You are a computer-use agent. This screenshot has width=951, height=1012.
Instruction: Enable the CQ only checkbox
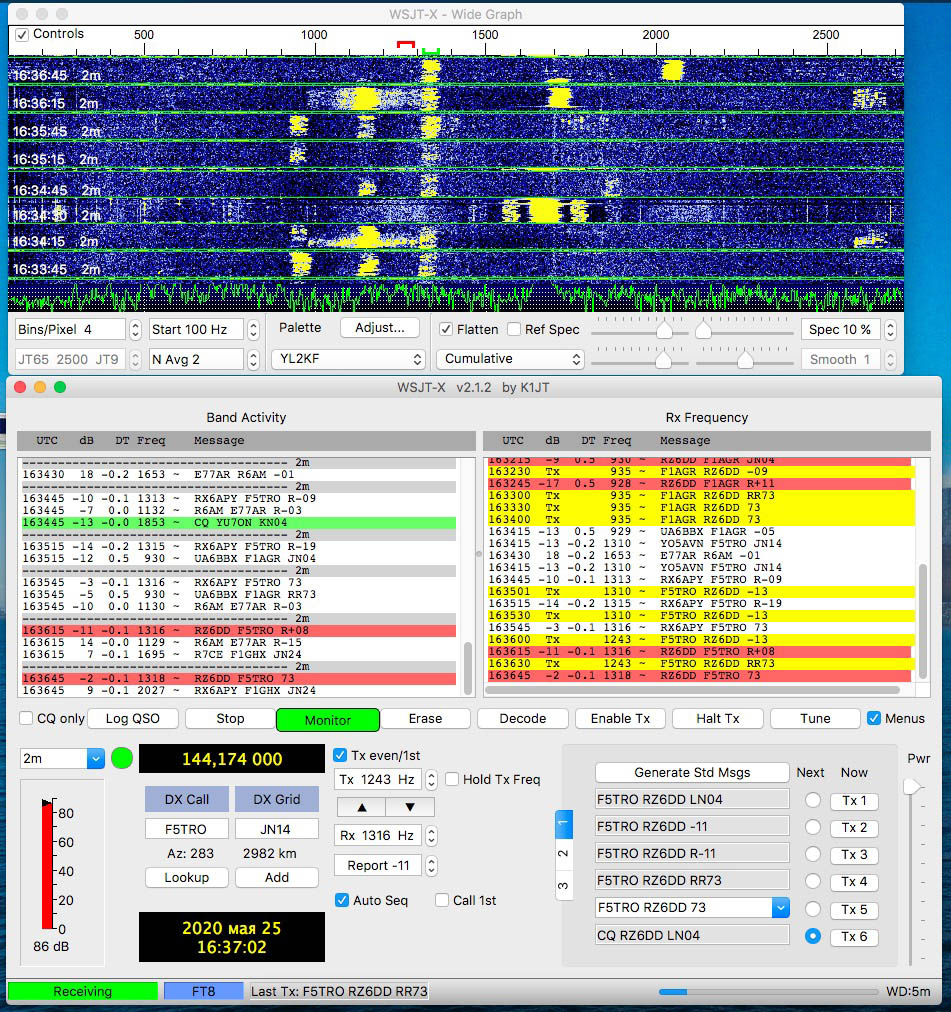pyautogui.click(x=26, y=718)
